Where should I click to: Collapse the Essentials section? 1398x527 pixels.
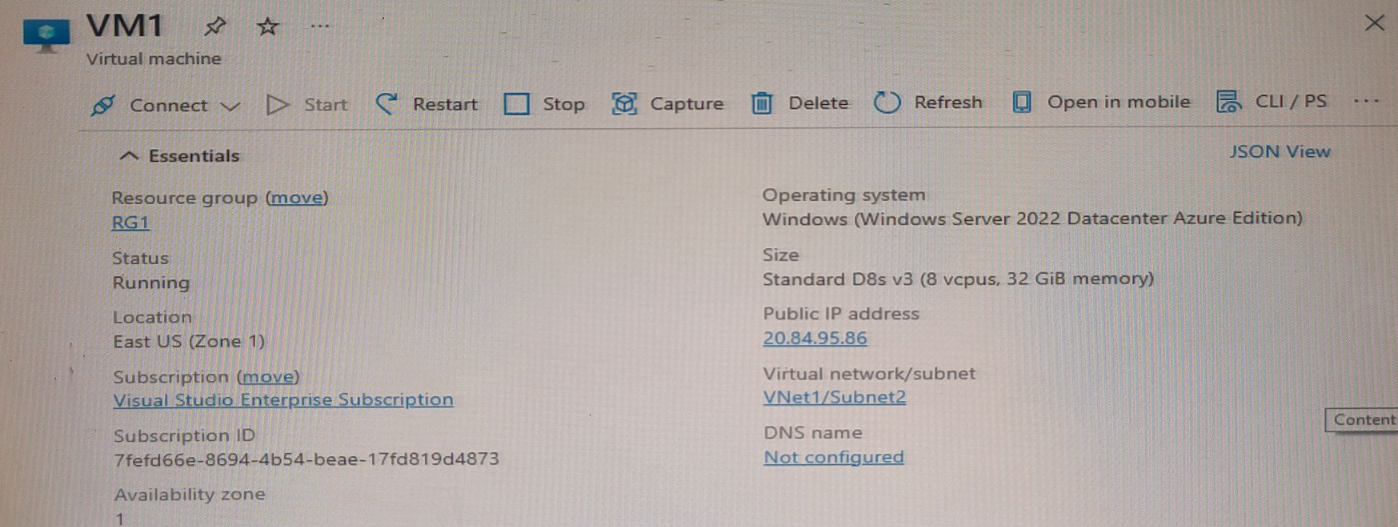pos(179,156)
